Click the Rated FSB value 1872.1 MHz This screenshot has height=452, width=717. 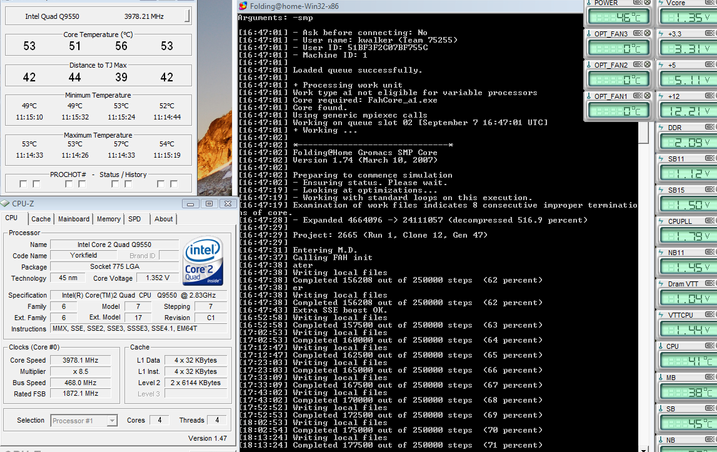coord(80,393)
